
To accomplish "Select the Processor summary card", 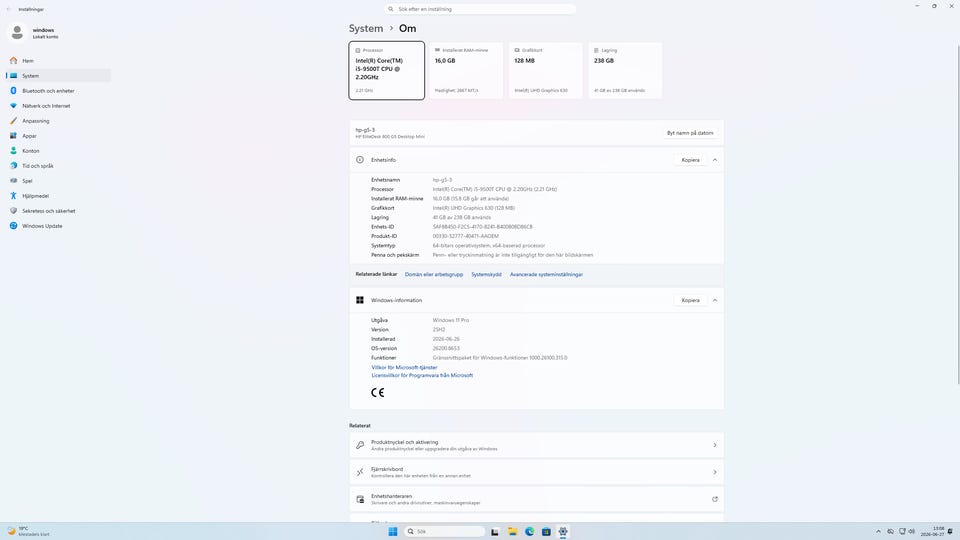I will click(x=386, y=70).
